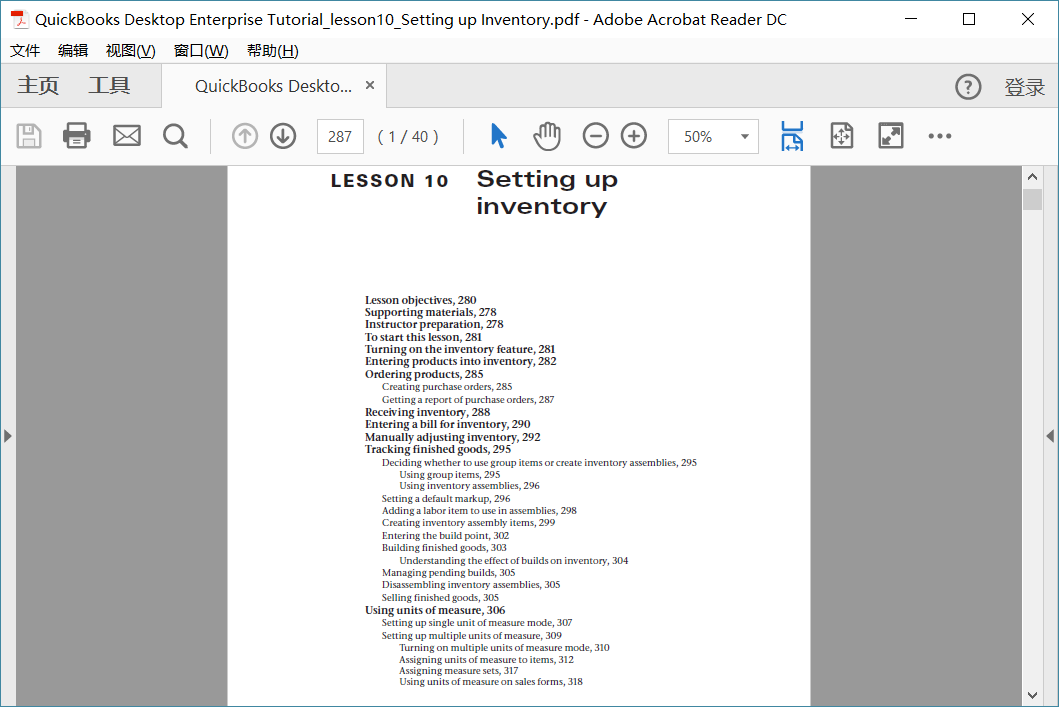Expand the right tools pane

1050,436
